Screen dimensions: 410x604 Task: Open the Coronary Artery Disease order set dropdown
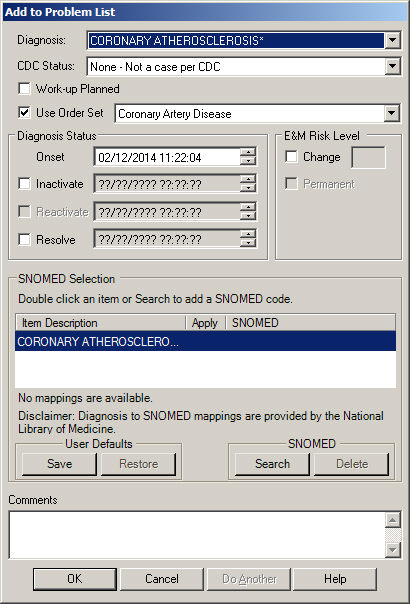392,113
